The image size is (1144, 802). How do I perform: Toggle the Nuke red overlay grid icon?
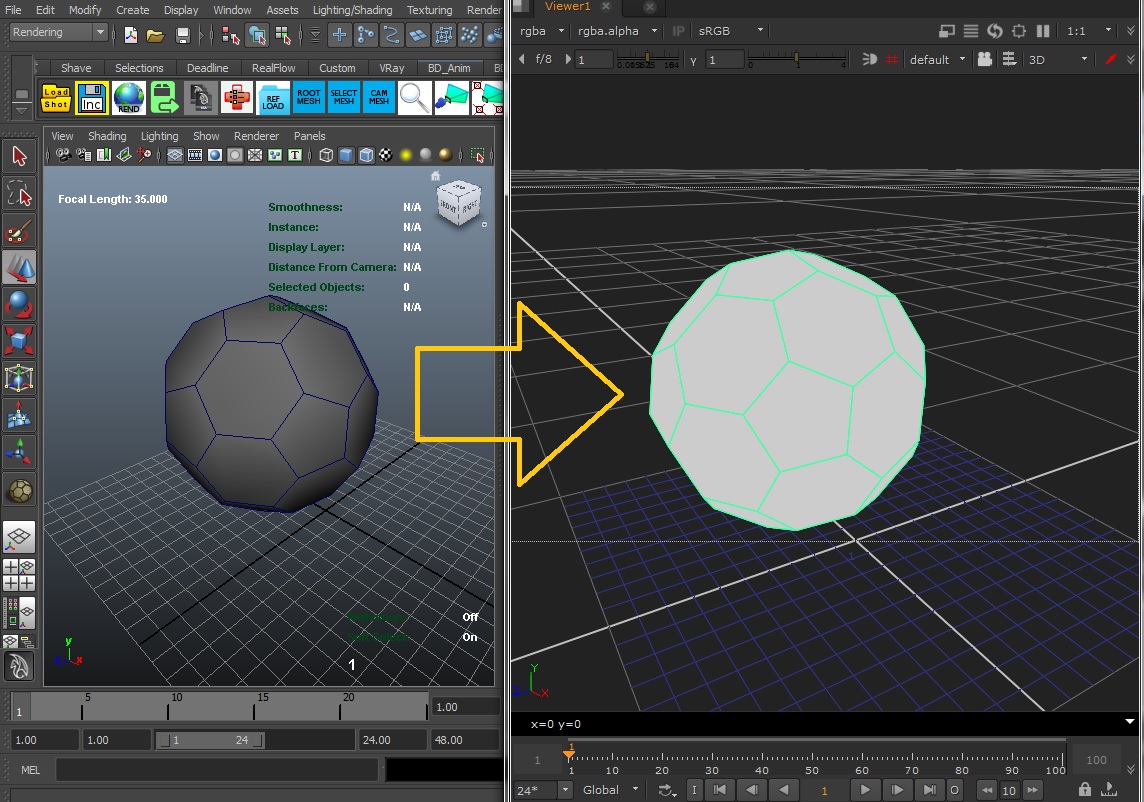tap(892, 59)
